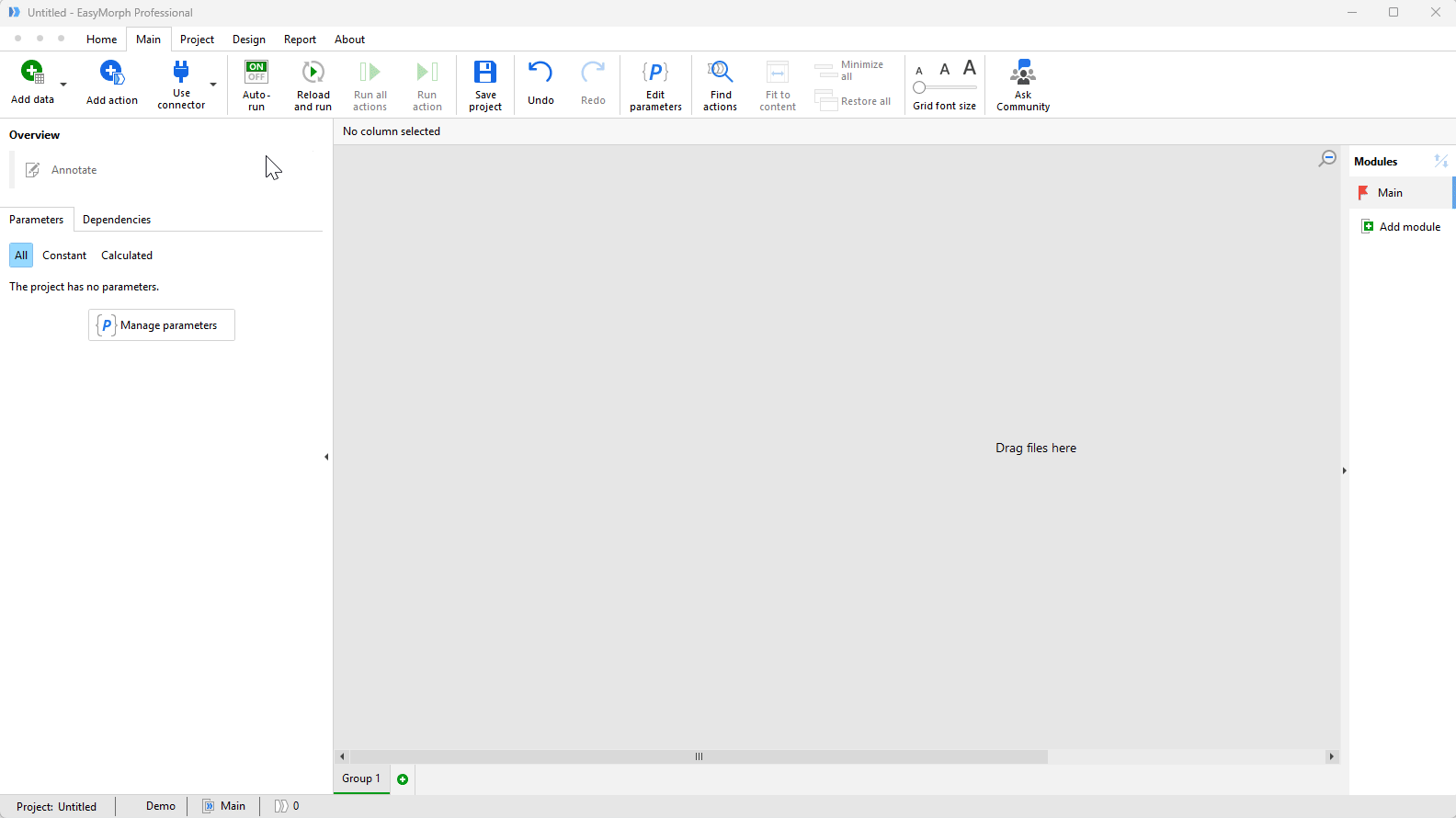This screenshot has height=818, width=1456.
Task: Select the Calculated parameters filter
Action: pos(127,256)
